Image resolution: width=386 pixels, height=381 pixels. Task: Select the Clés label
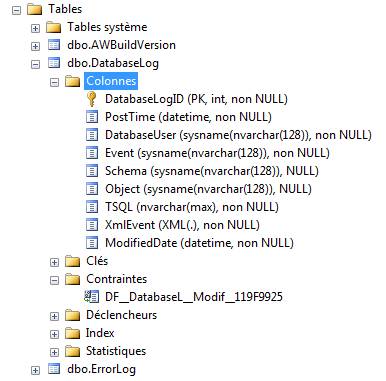point(97,261)
